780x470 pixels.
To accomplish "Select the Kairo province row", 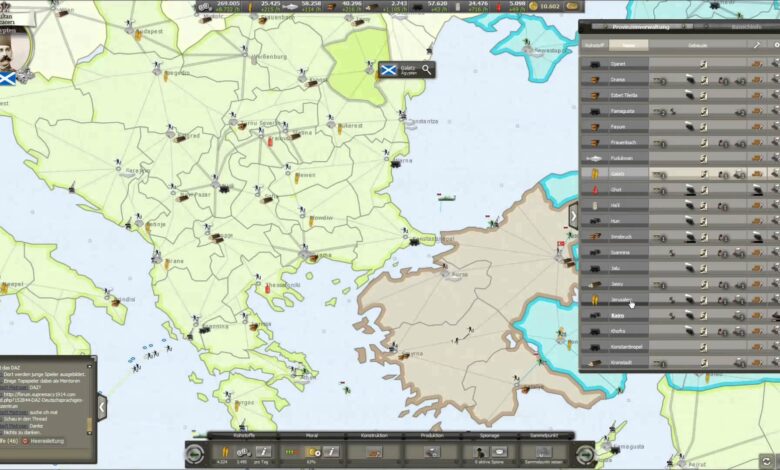I will click(680, 316).
